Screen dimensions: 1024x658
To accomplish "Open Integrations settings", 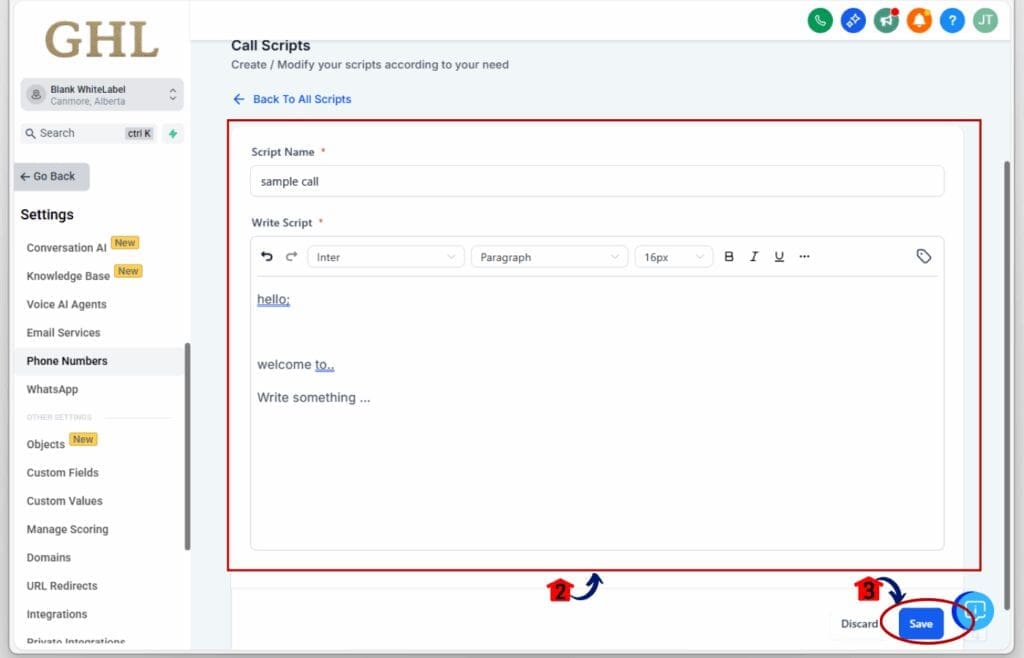I will [57, 614].
